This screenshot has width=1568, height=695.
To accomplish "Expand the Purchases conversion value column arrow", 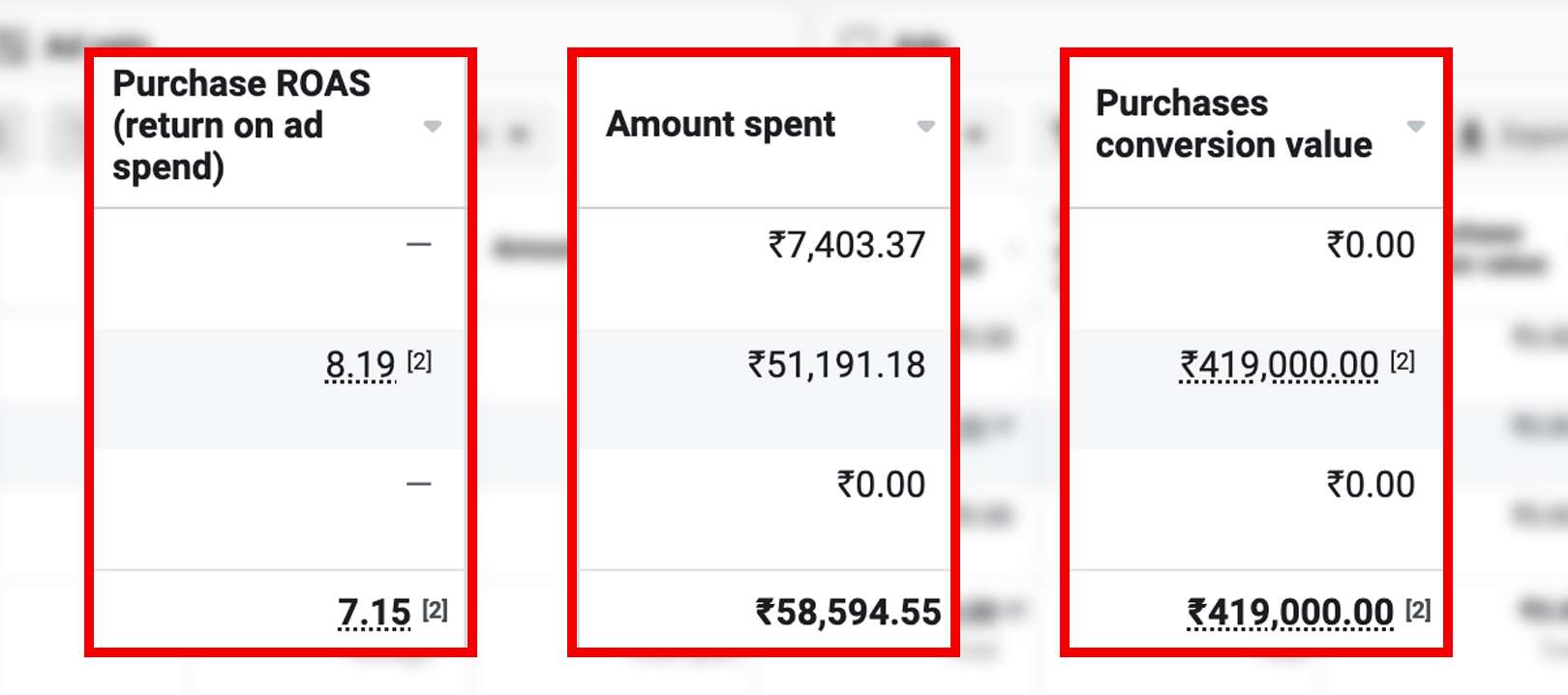I will pyautogui.click(x=1416, y=126).
